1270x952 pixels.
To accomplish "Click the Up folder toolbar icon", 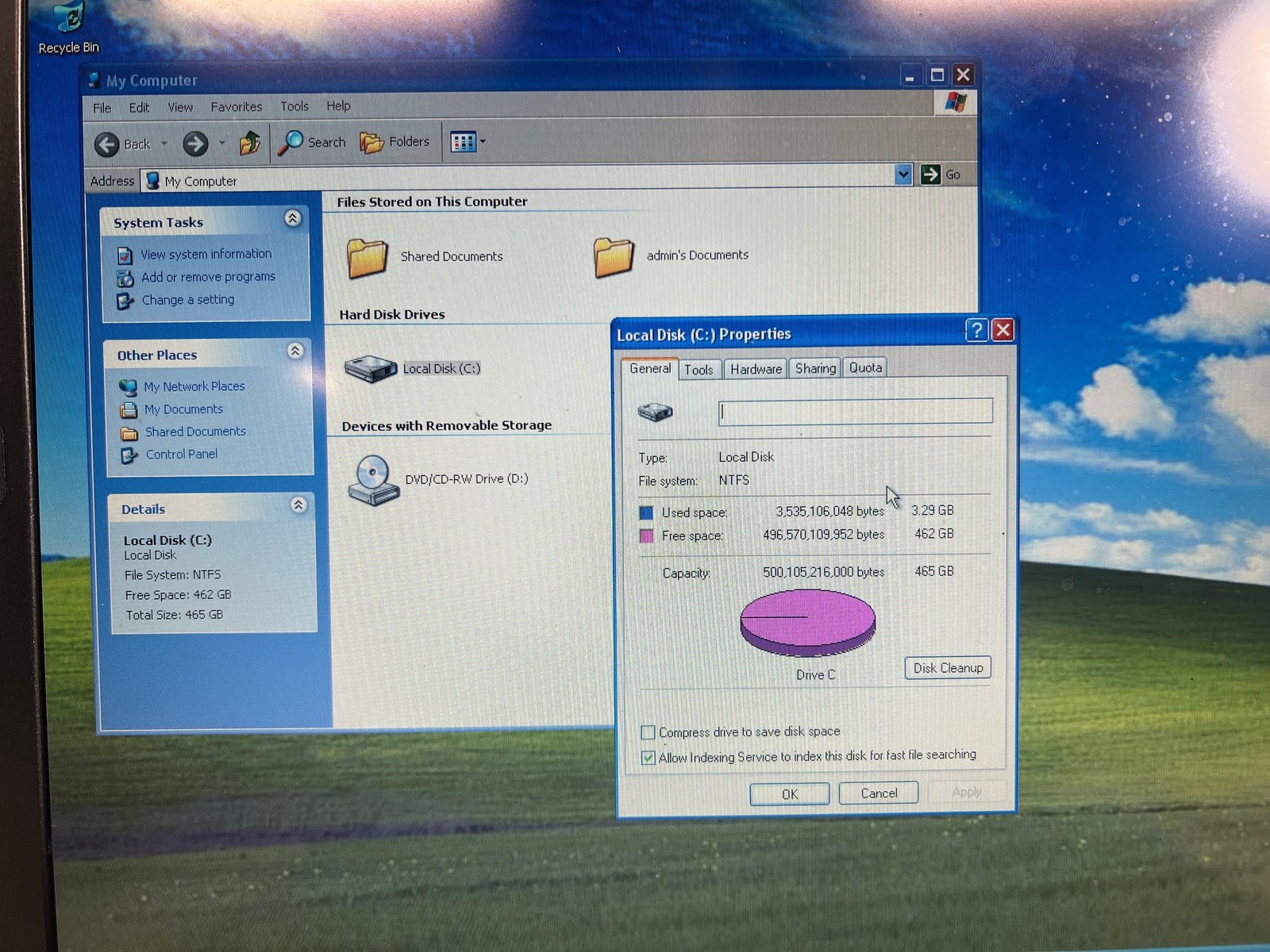I will point(250,143).
